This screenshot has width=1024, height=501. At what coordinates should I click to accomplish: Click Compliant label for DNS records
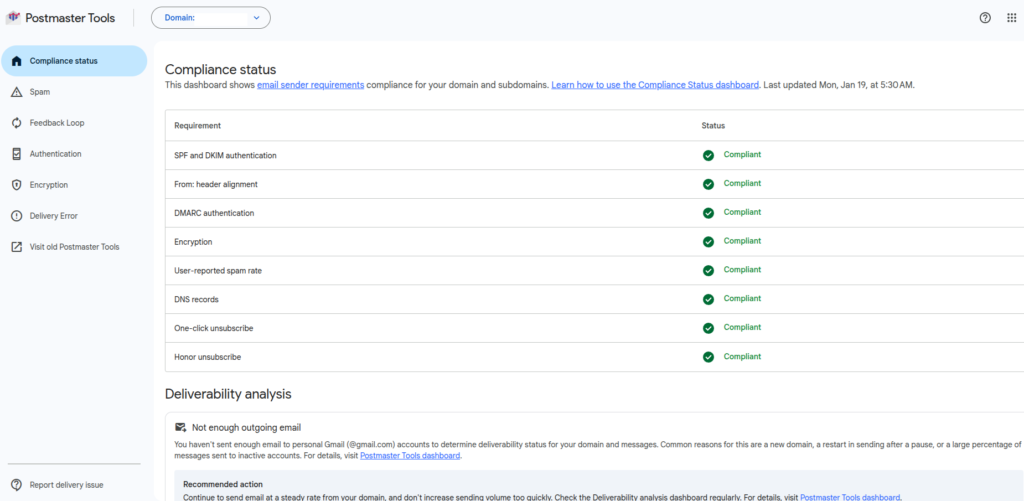click(743, 299)
